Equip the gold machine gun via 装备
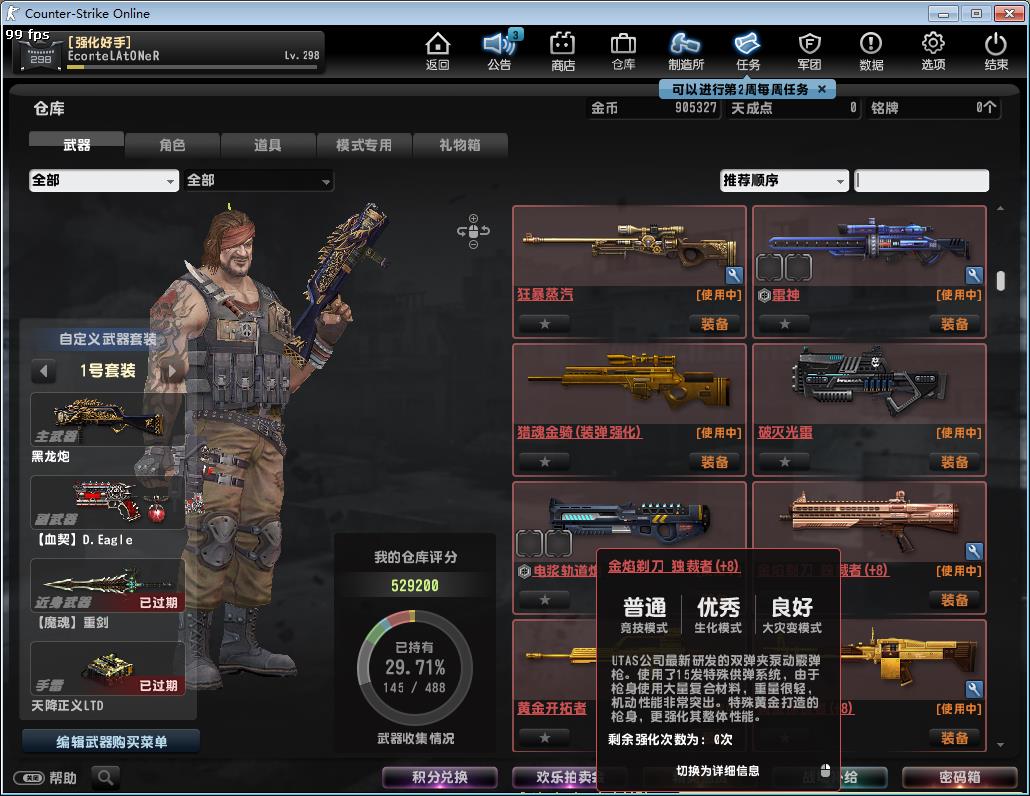This screenshot has height=796, width=1030. pos(954,738)
